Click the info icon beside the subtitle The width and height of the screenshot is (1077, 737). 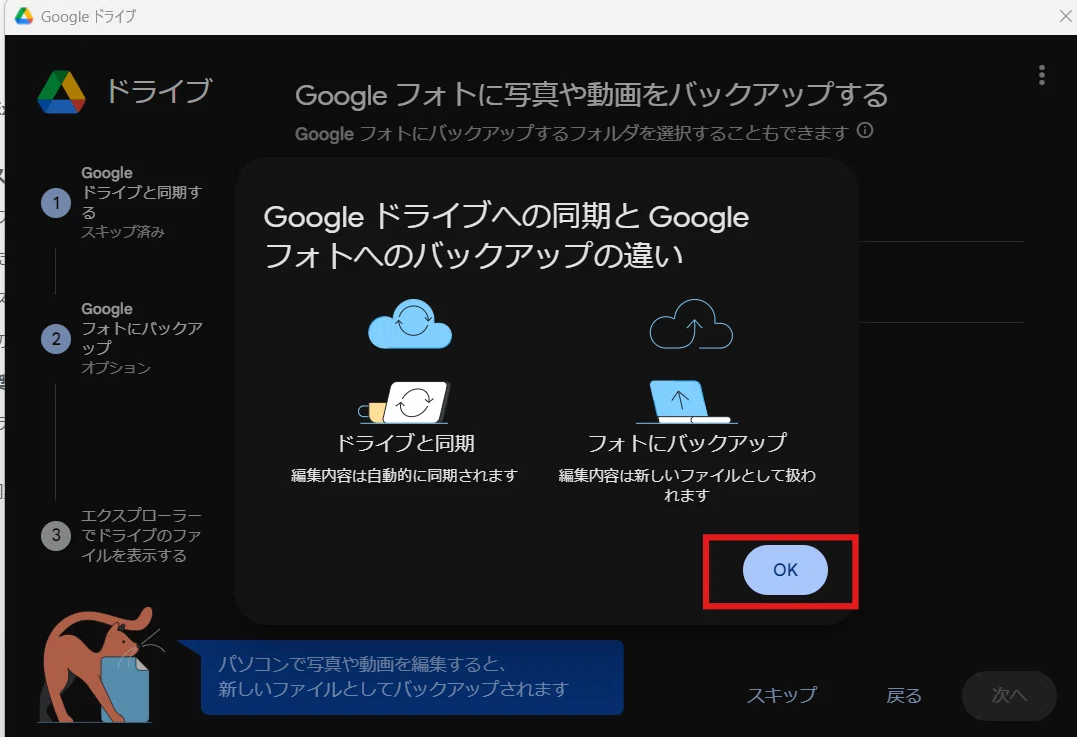tap(865, 131)
